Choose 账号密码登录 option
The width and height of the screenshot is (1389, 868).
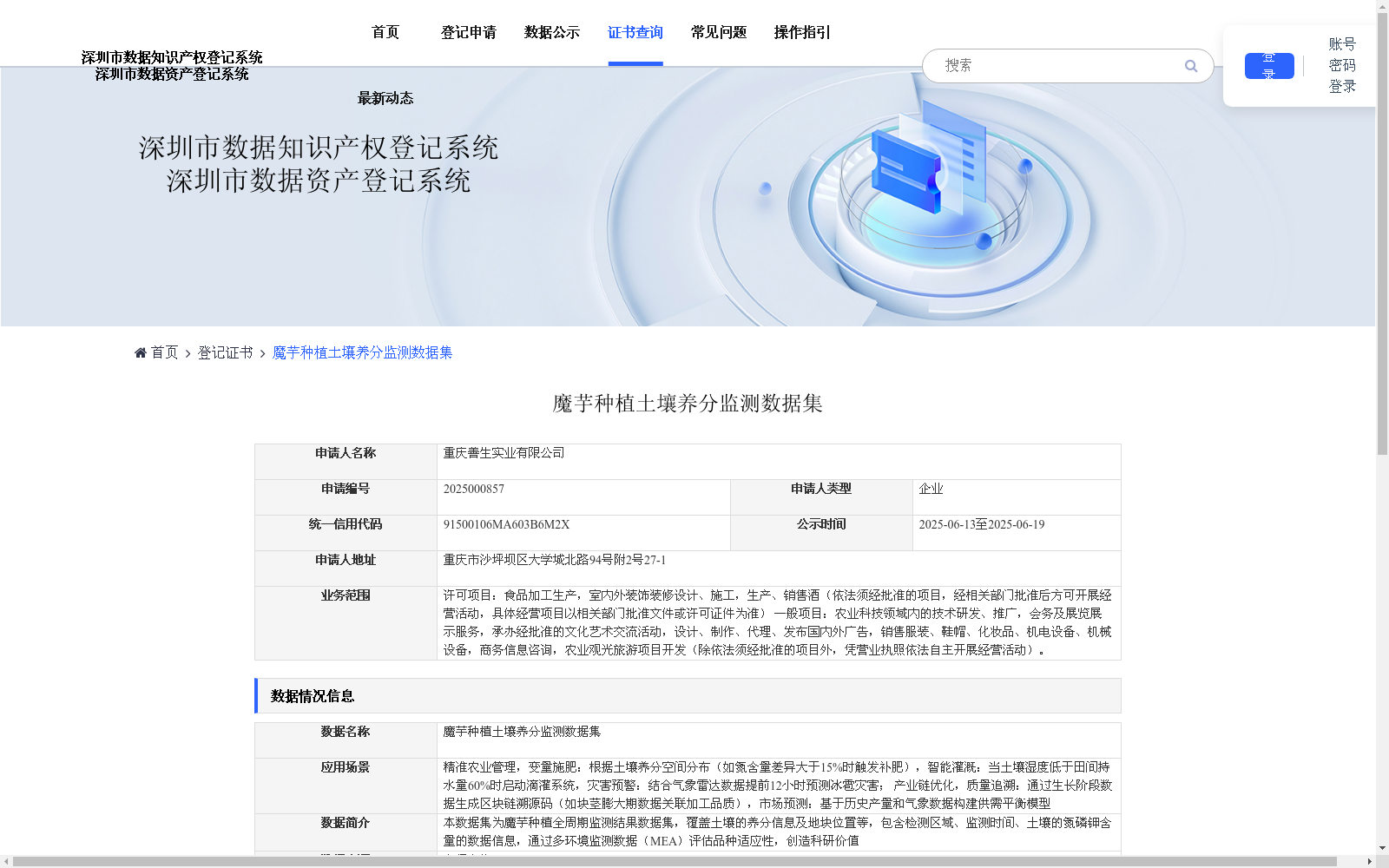pos(1342,65)
